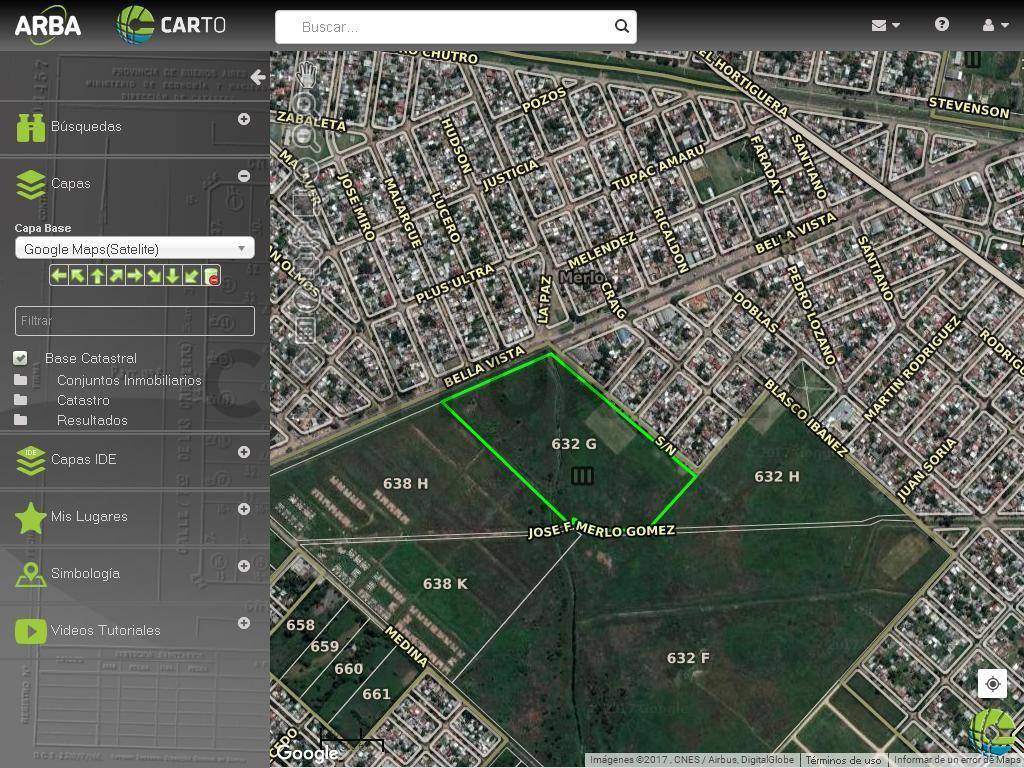Click the Términos de uso link
This screenshot has height=768, width=1024.
click(843, 760)
